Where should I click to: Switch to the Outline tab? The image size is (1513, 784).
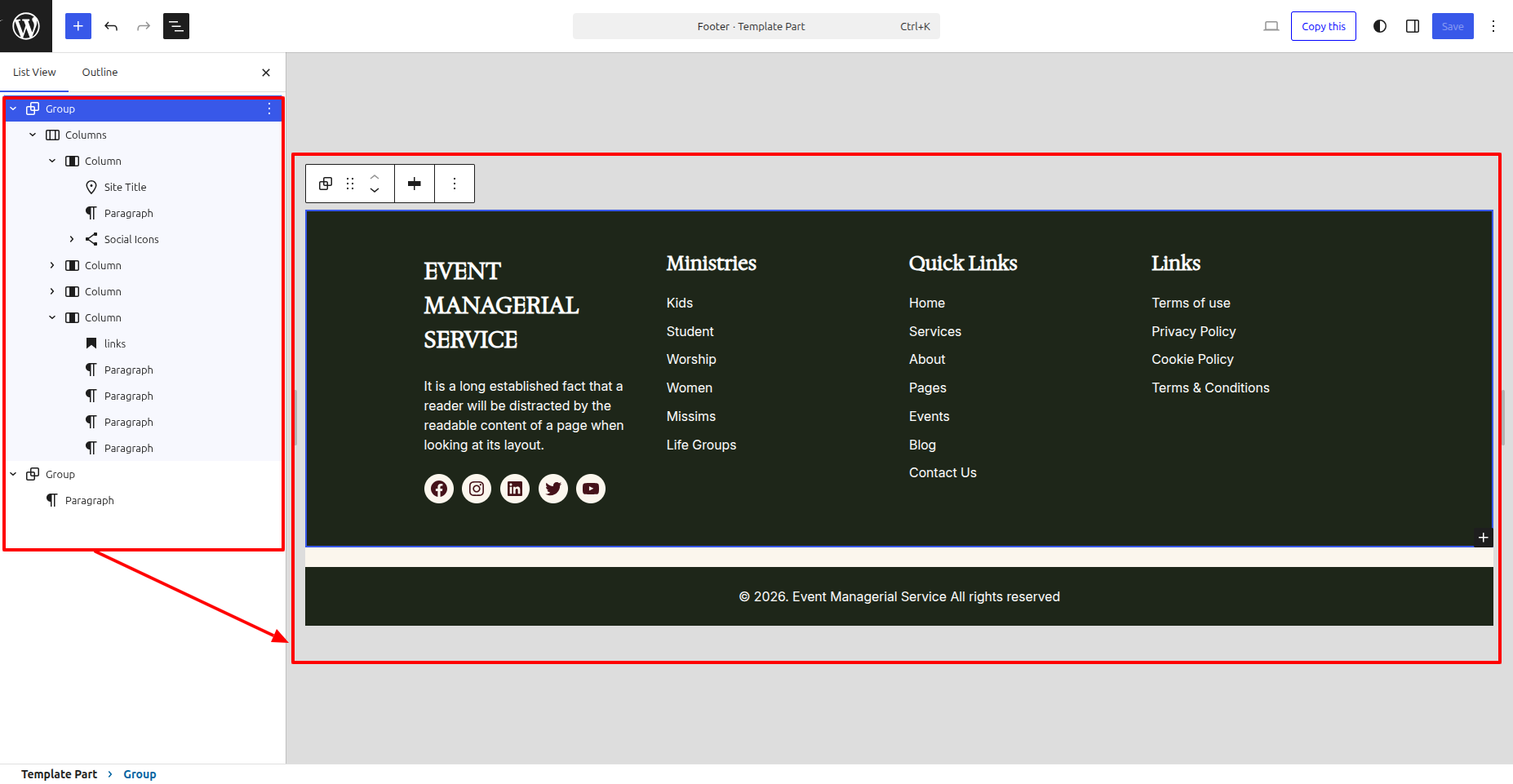[x=100, y=72]
